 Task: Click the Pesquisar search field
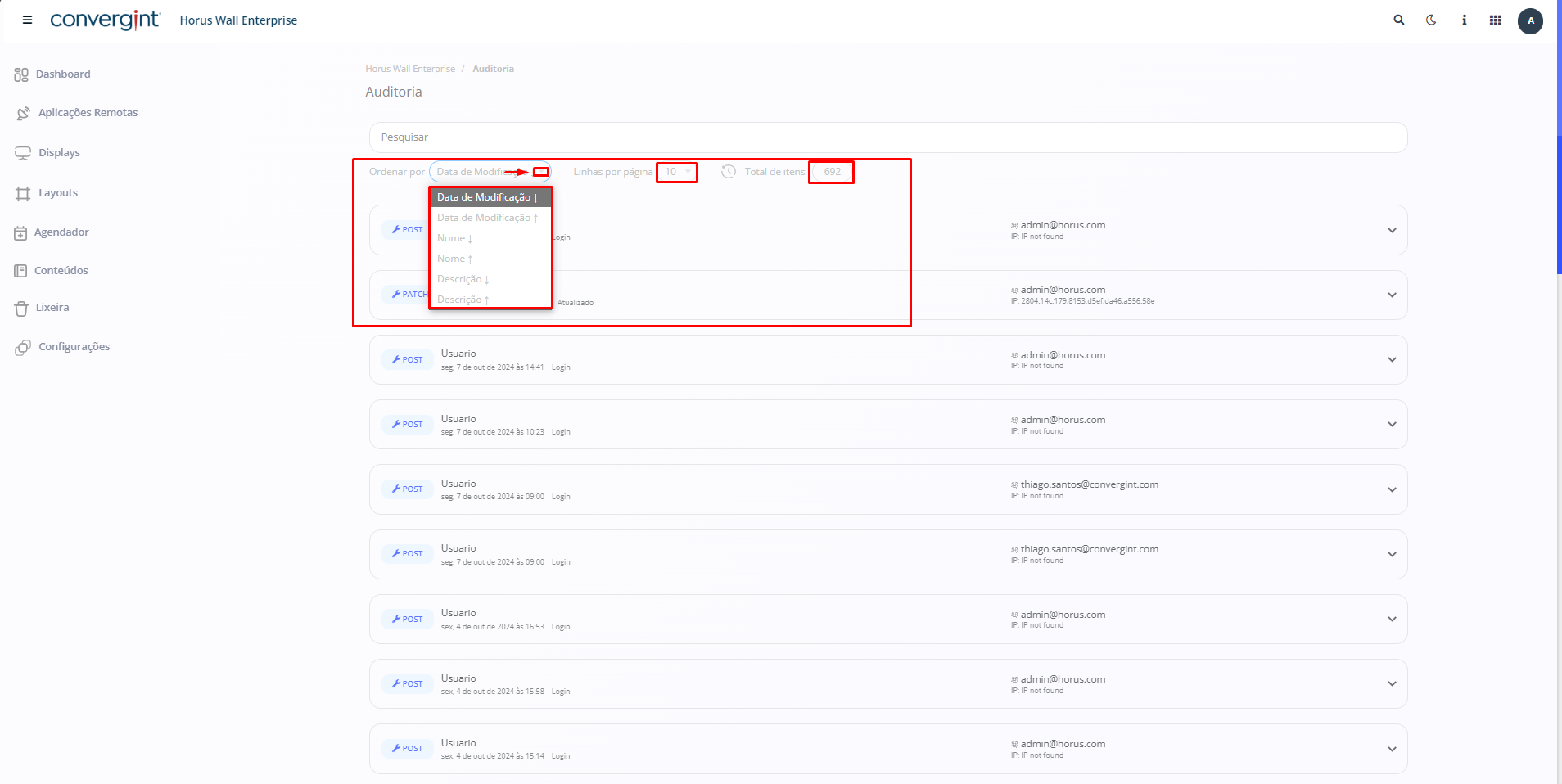887,137
